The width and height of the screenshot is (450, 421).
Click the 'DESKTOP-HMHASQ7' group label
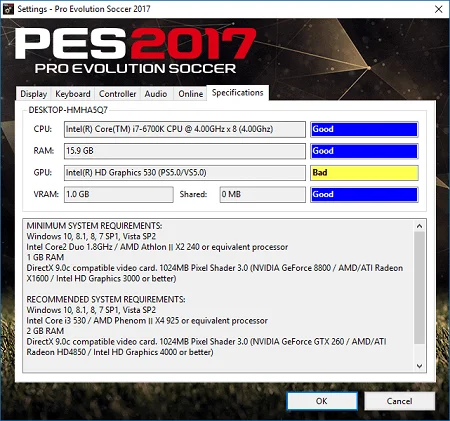[x=68, y=110]
